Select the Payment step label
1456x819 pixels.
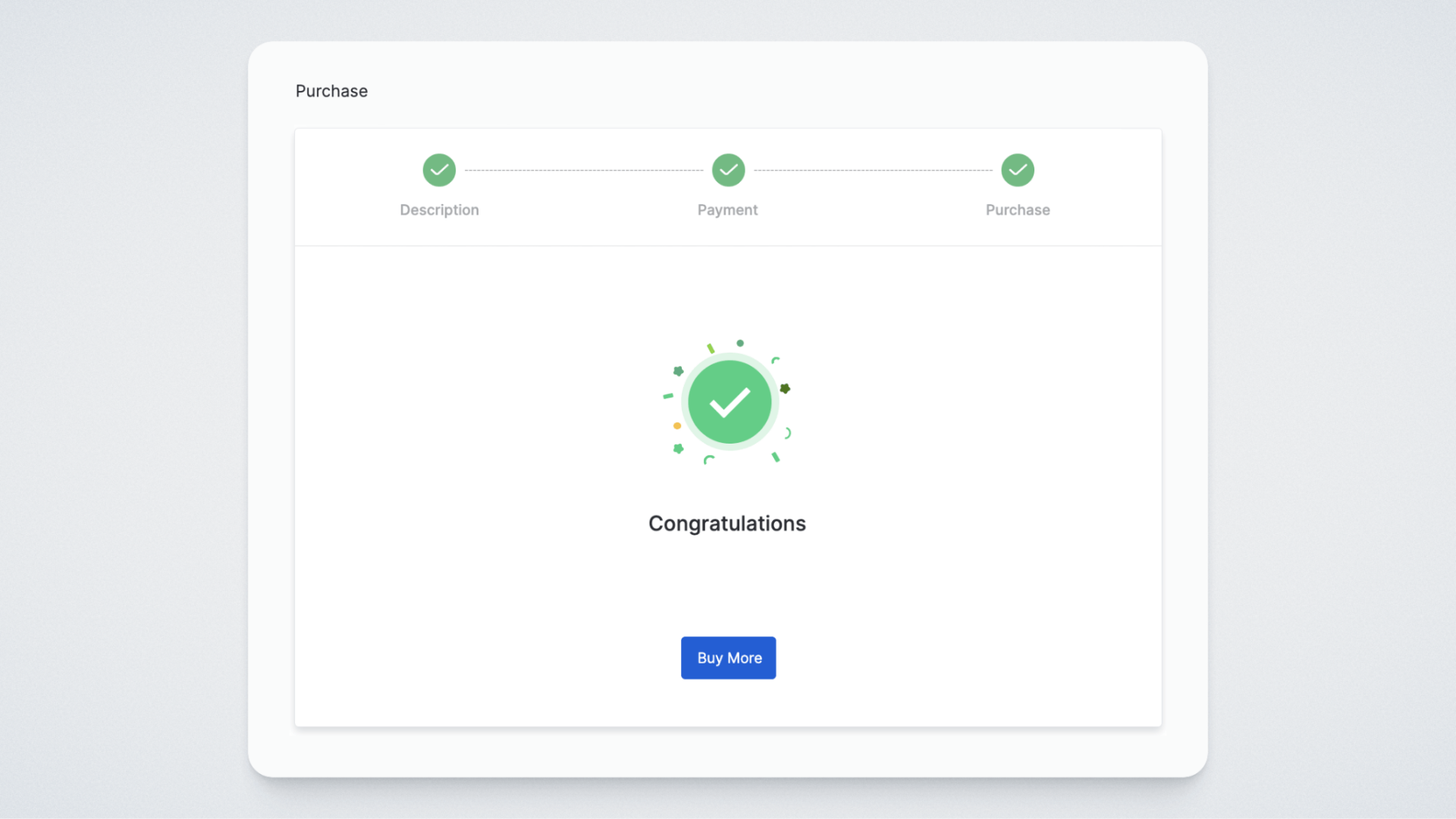click(x=727, y=210)
